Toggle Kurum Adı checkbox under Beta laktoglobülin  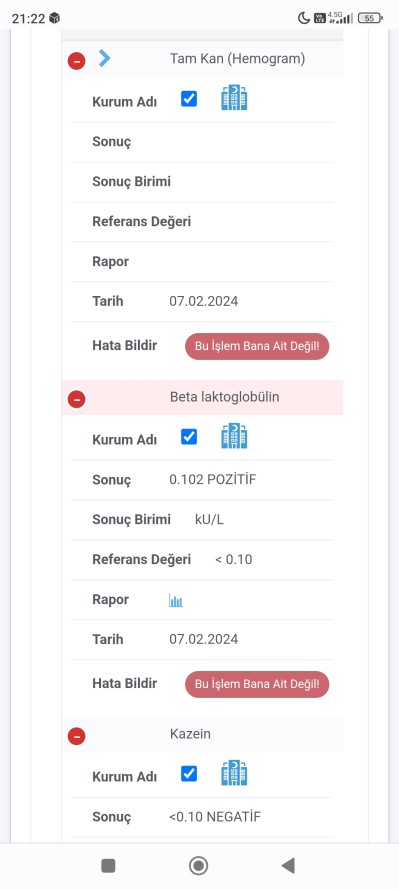189,437
